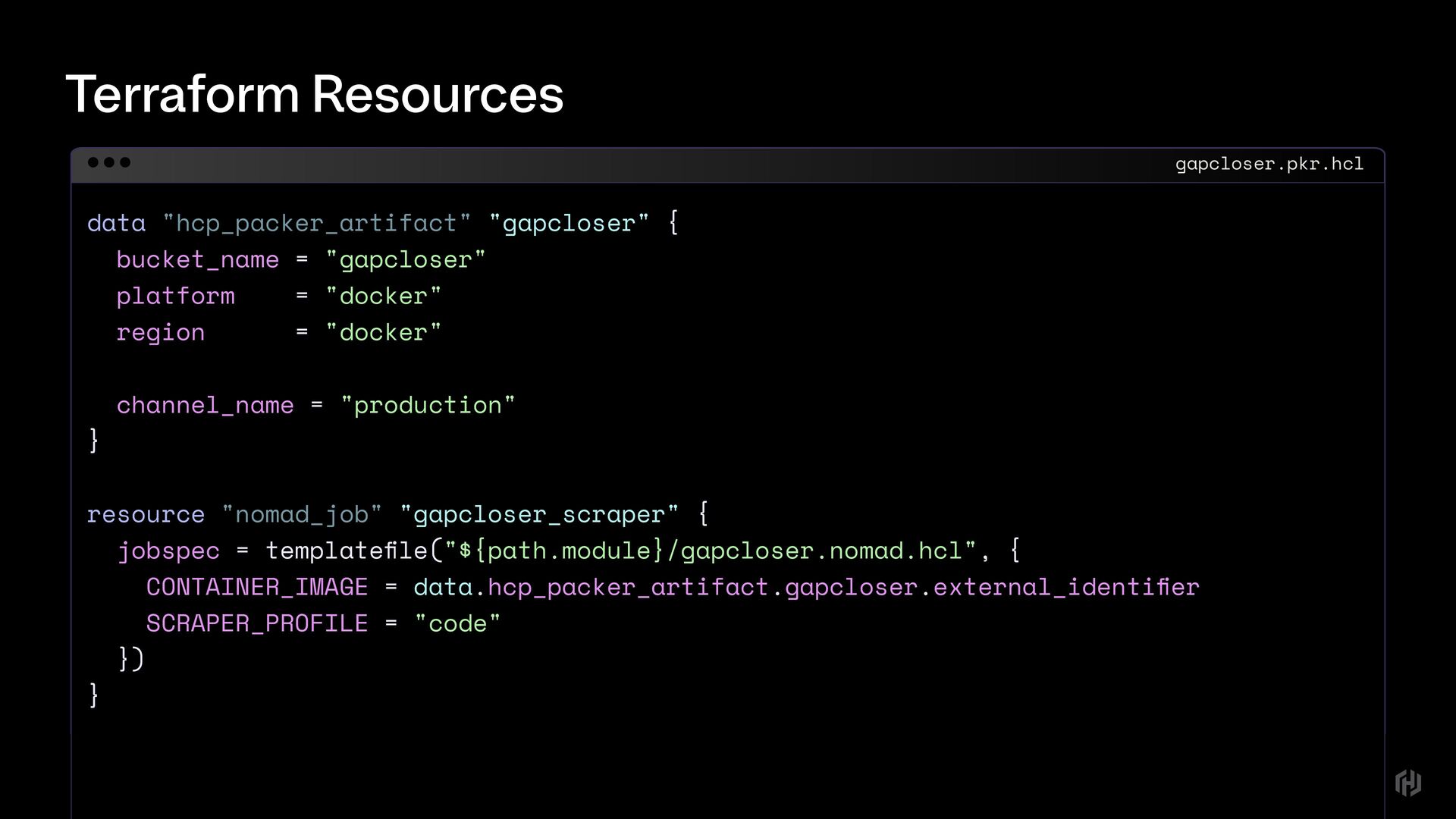Click the "docker" value on the platform line

383,296
